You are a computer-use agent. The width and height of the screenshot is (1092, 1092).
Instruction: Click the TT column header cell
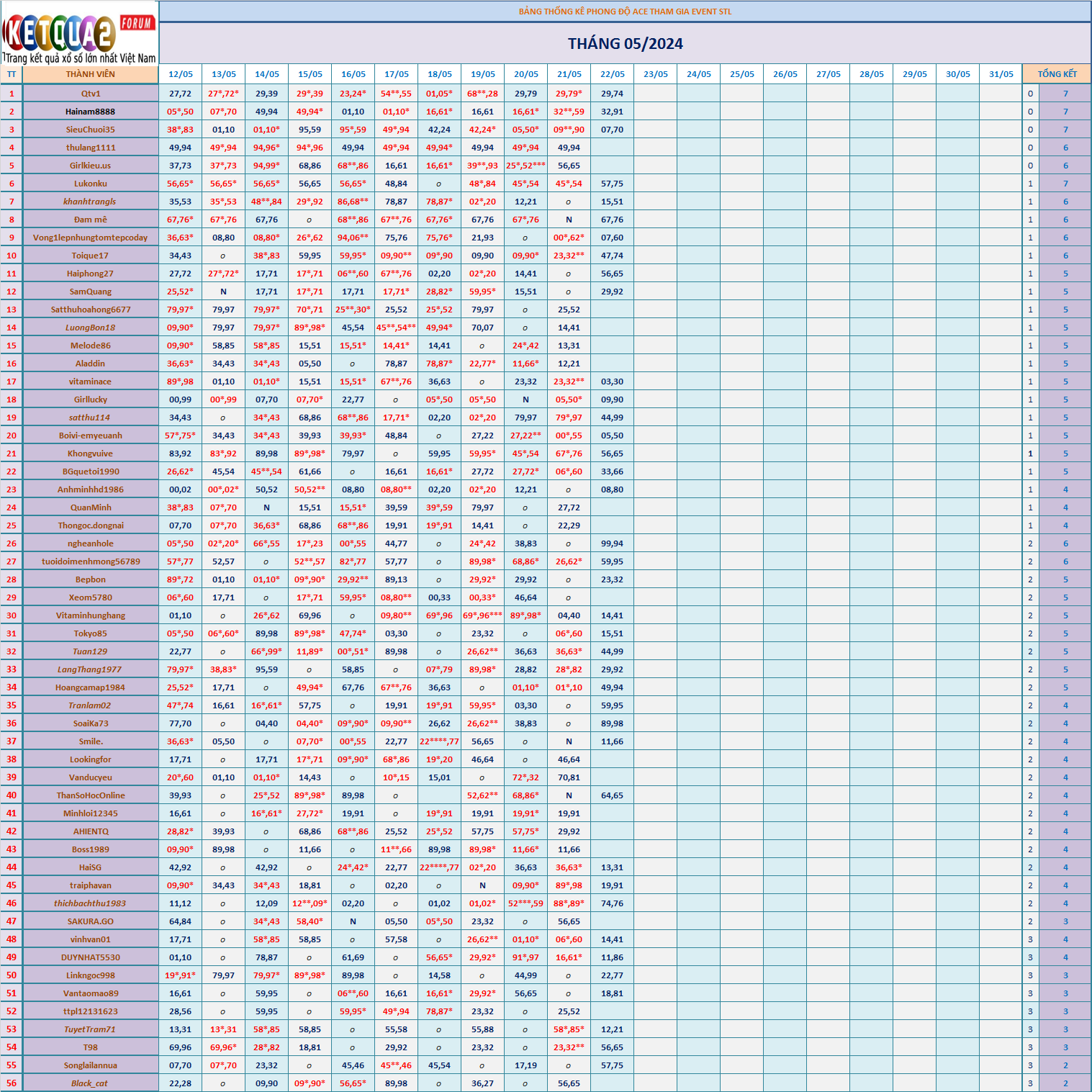12,74
